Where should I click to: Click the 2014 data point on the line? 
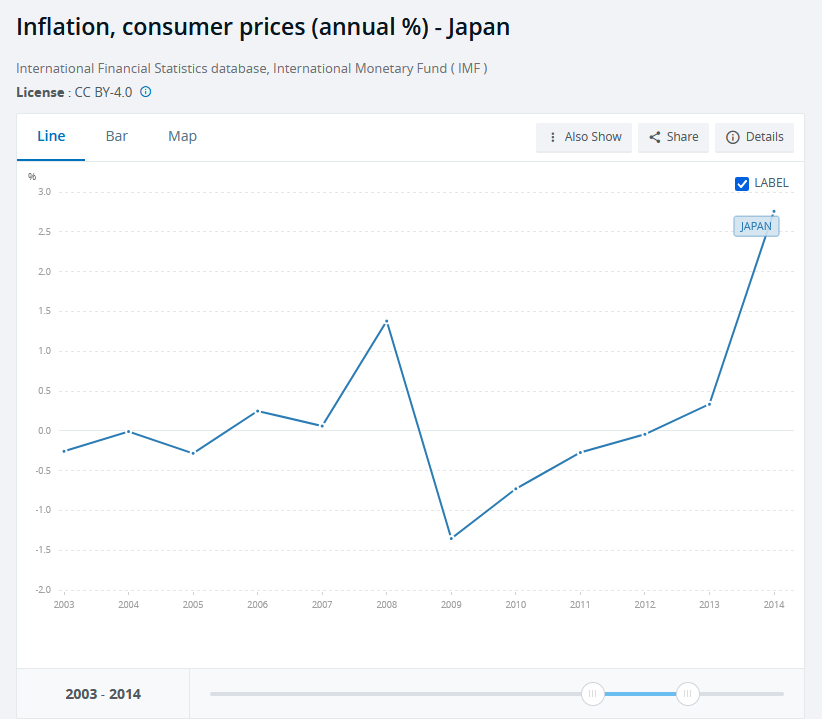773,211
